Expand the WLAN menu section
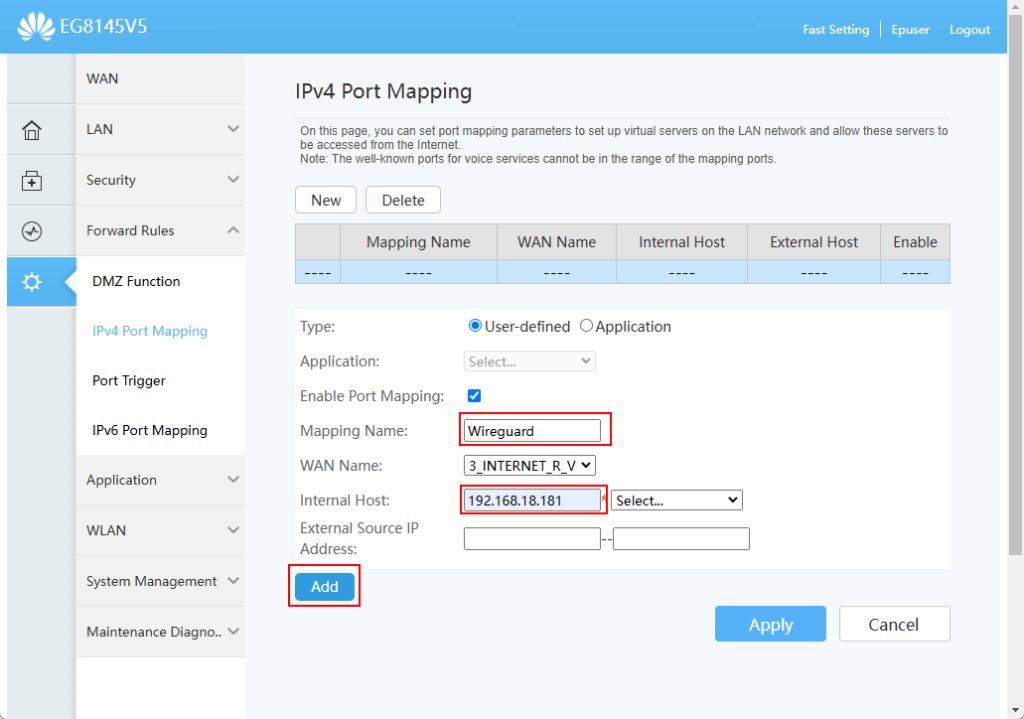 point(162,530)
